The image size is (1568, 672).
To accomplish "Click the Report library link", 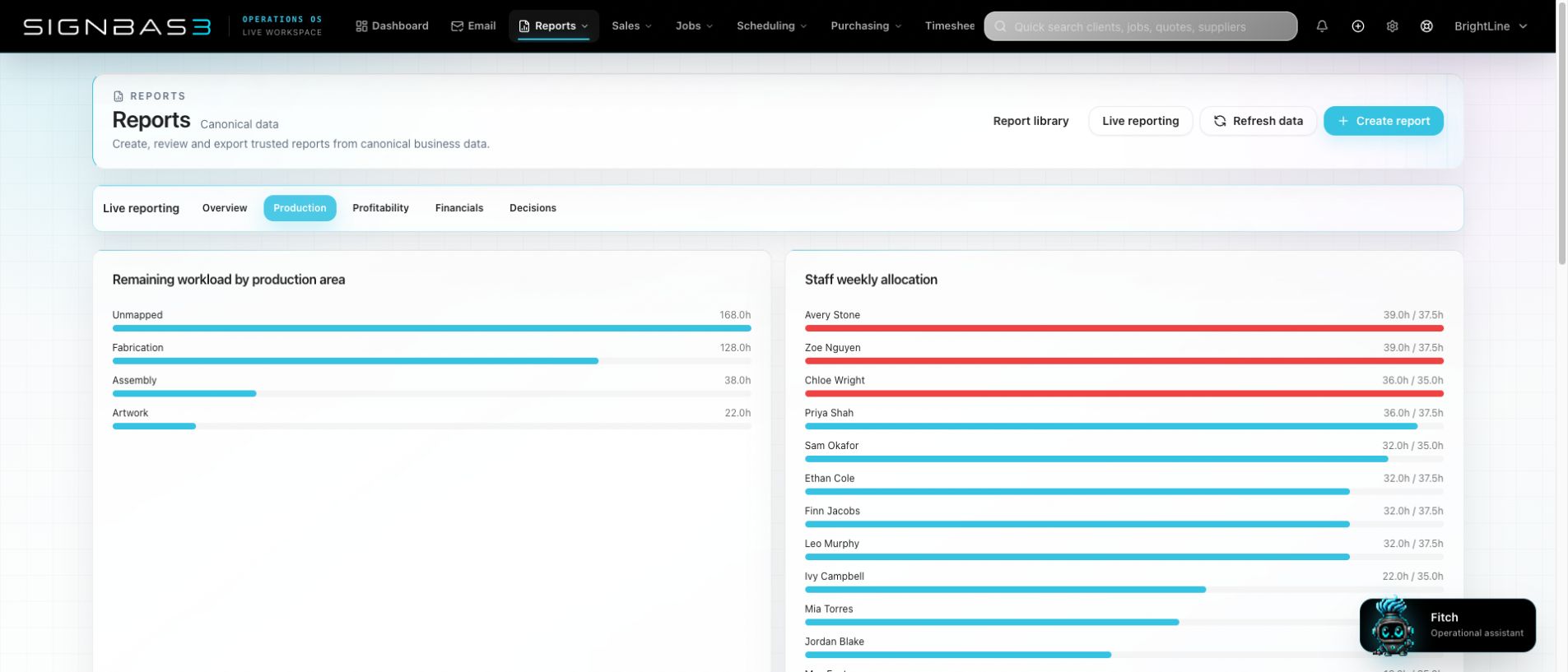I will [x=1031, y=121].
